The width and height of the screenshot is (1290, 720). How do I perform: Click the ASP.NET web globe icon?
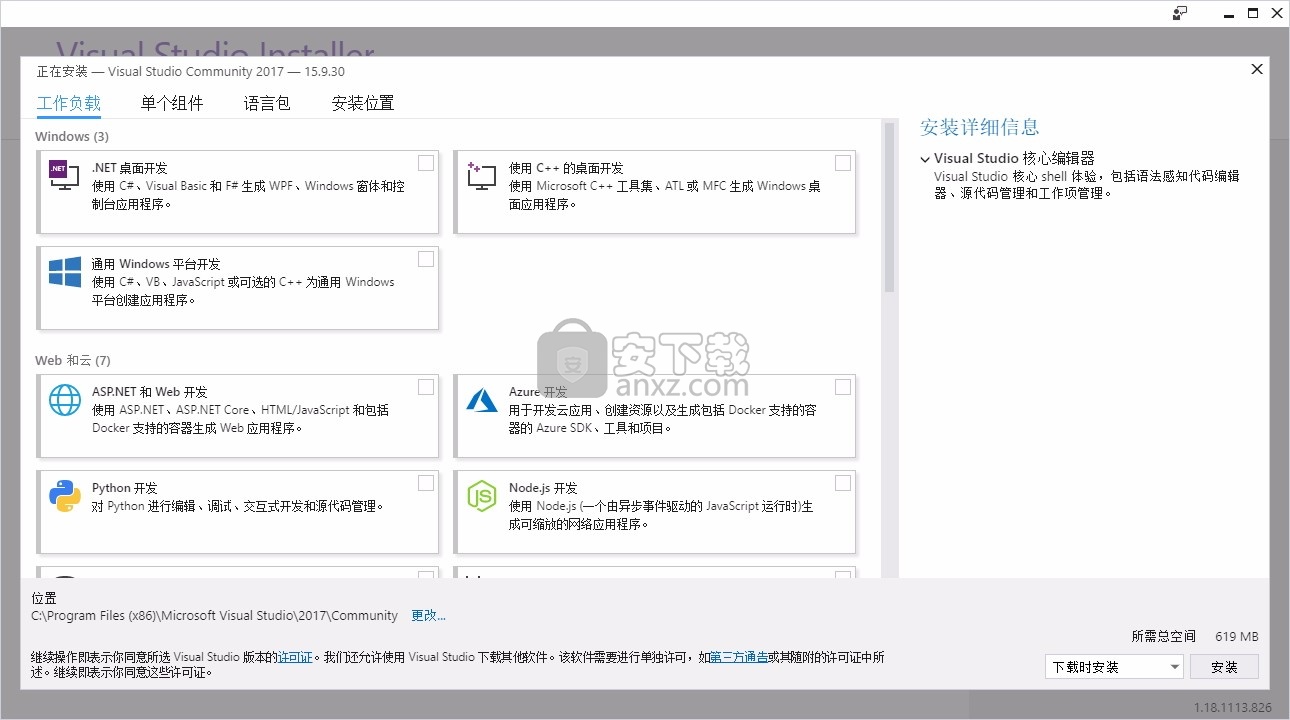64,400
